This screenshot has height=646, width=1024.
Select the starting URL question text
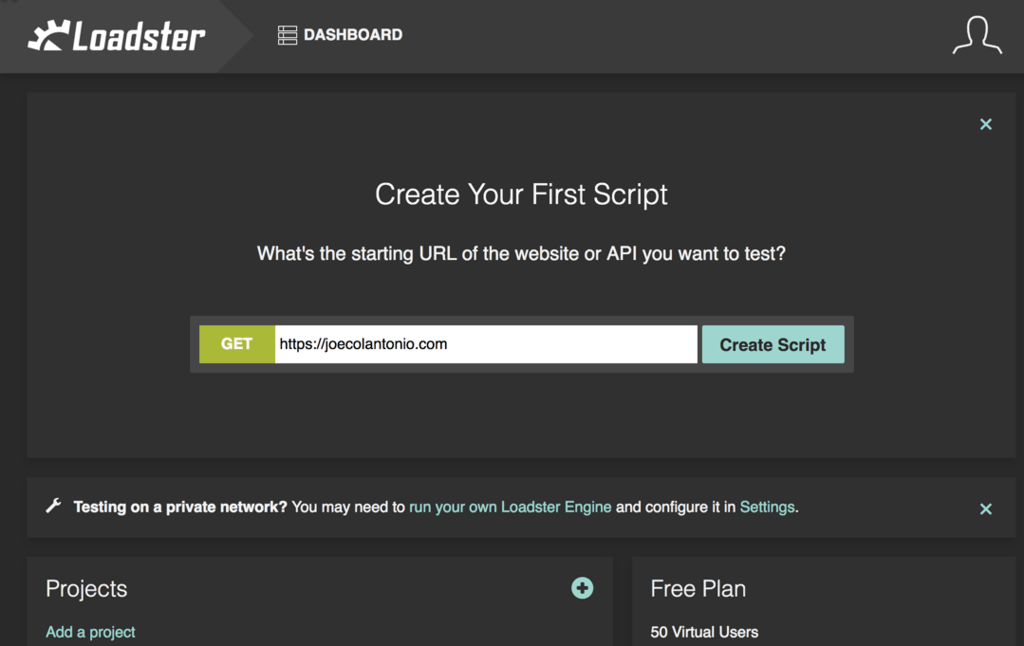tap(521, 253)
